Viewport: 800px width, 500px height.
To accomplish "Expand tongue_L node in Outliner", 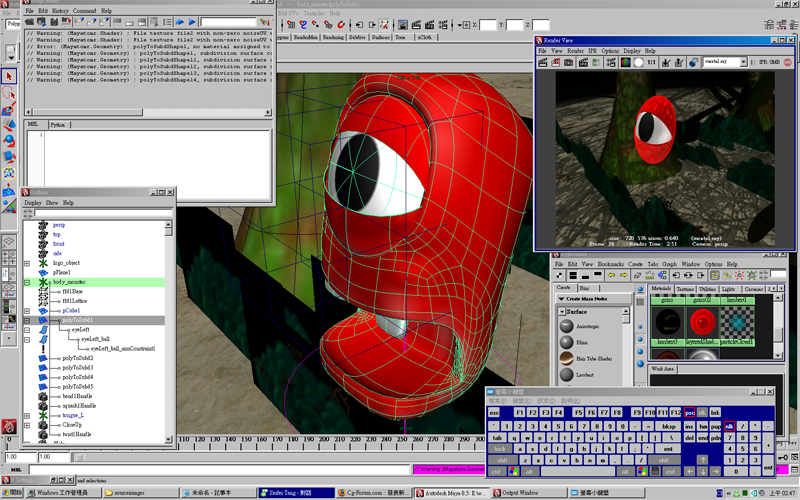I will point(27,416).
